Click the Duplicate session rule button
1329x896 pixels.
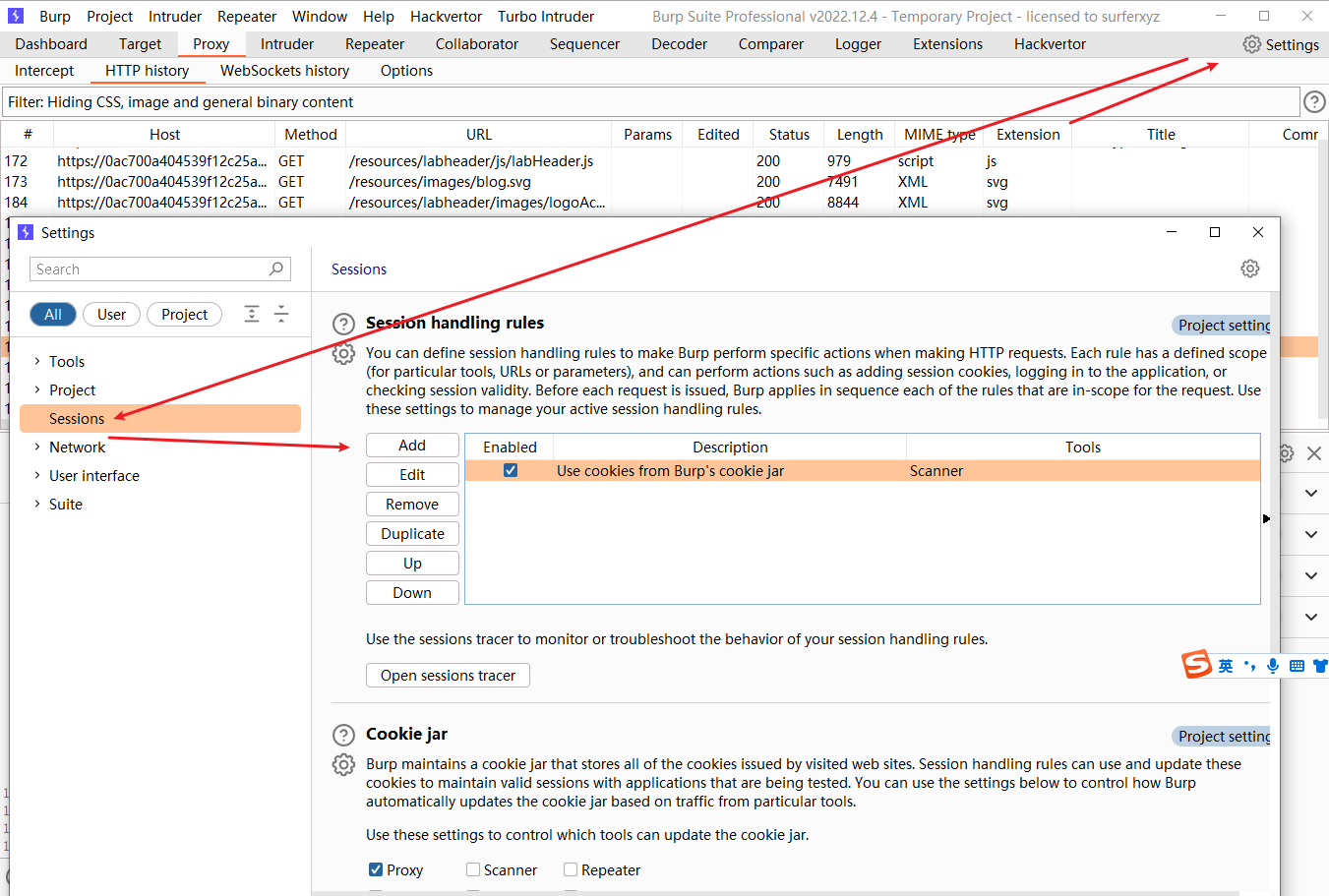pyautogui.click(x=412, y=533)
